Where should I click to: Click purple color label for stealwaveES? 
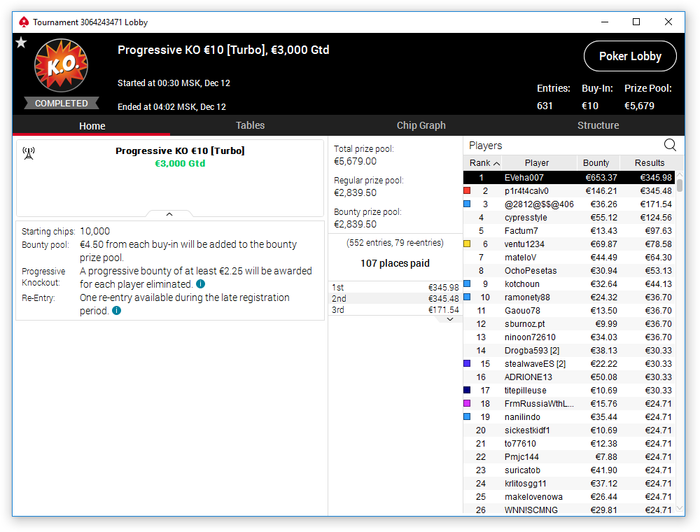point(467,363)
